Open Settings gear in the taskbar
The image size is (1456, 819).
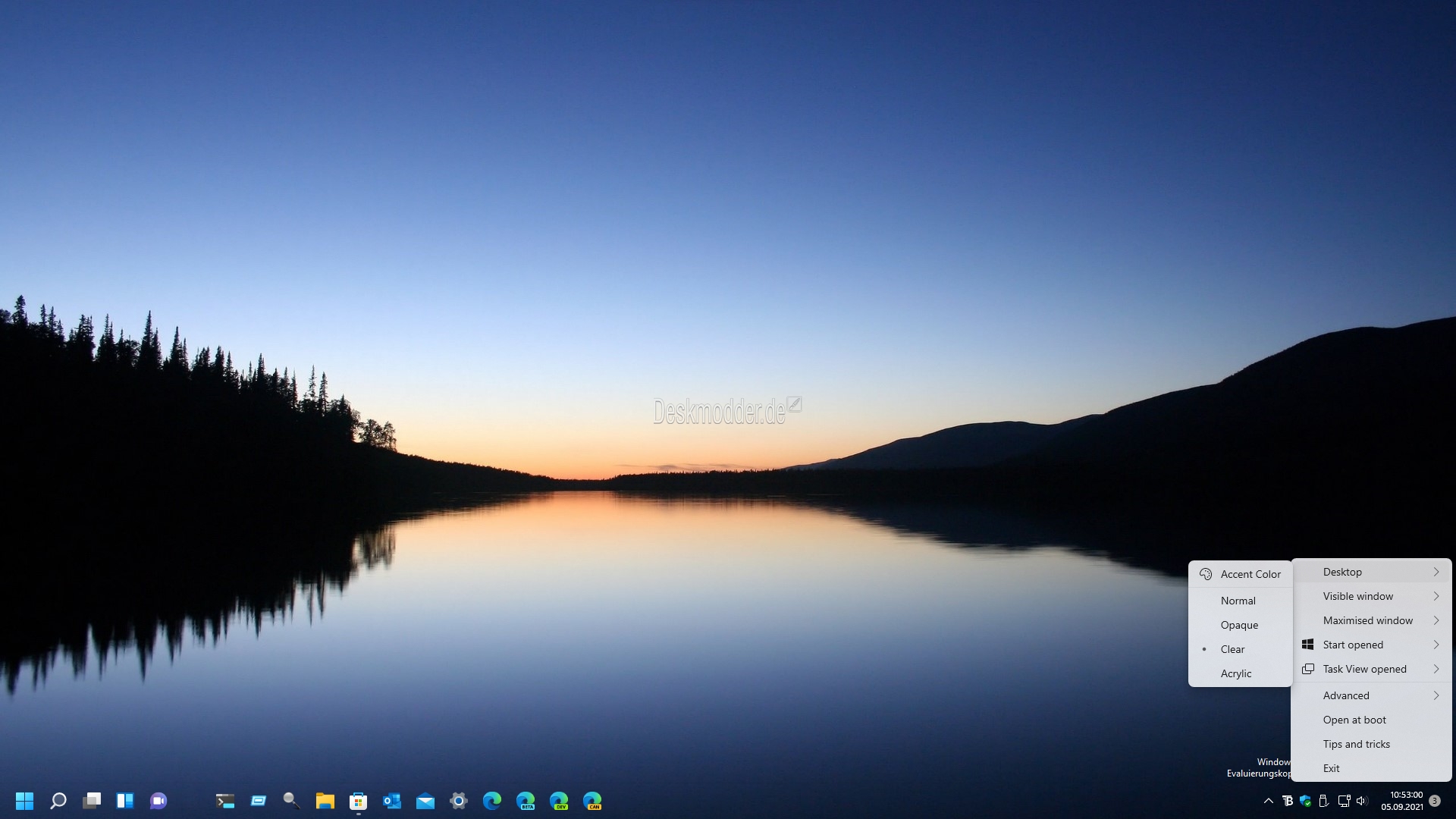(459, 801)
